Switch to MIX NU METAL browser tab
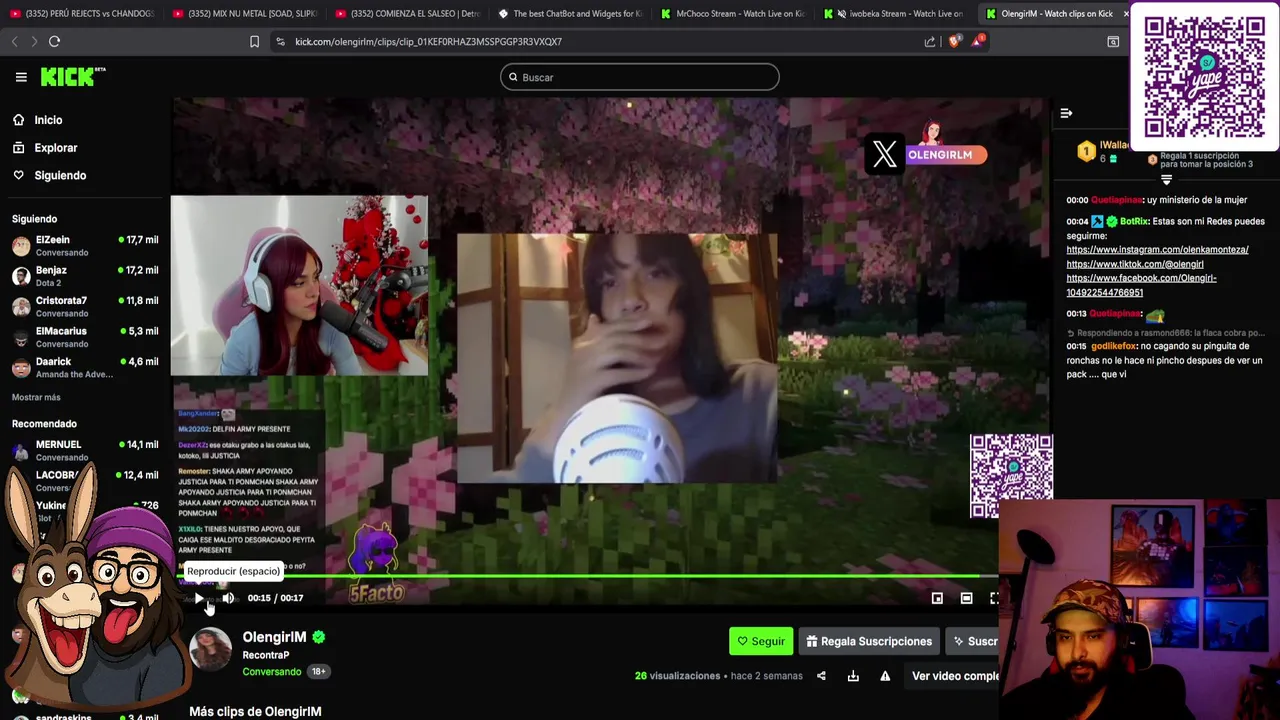1280x720 pixels. (x=244, y=13)
